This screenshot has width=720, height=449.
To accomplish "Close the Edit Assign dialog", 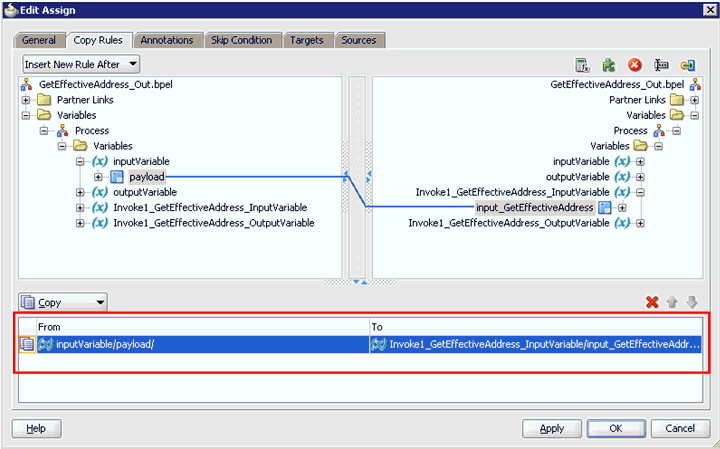I will (709, 10).
